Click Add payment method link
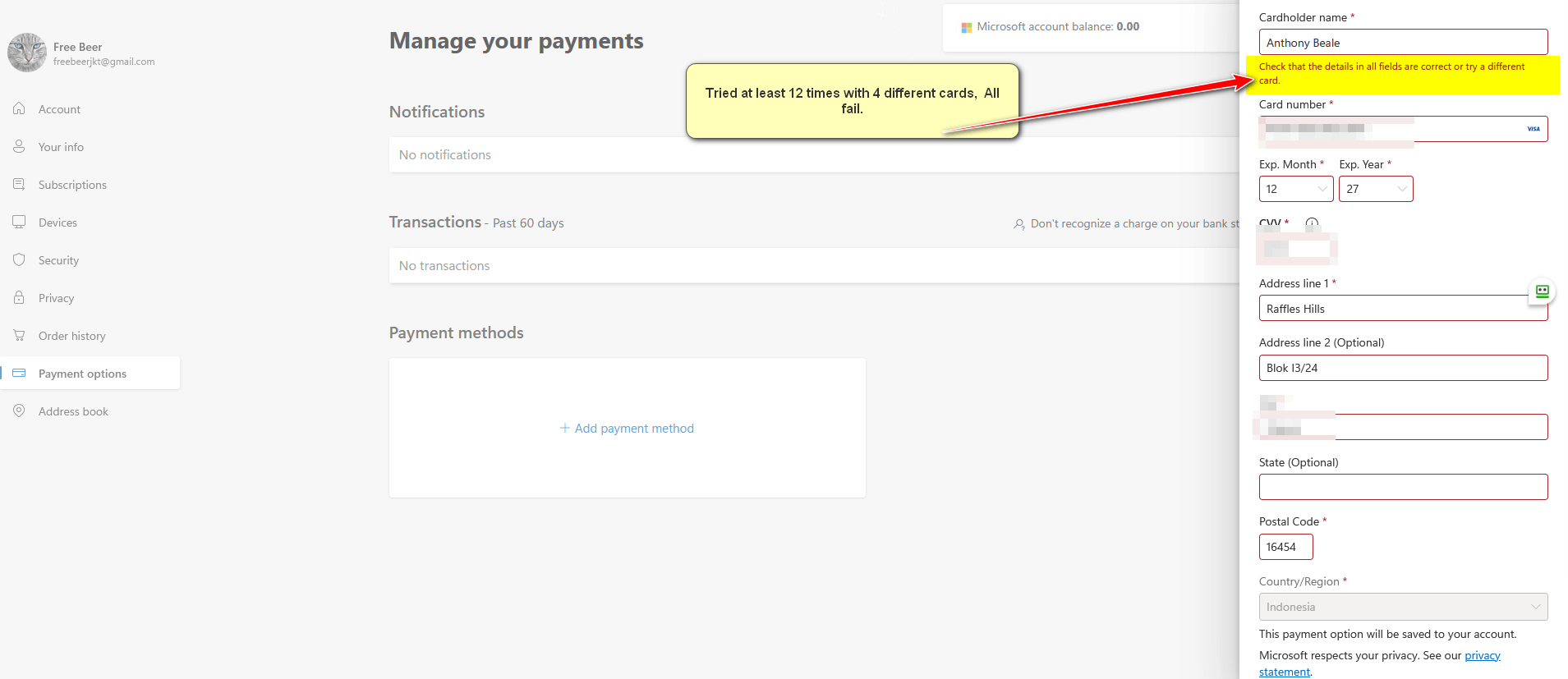The width and height of the screenshot is (1568, 679). tap(627, 428)
